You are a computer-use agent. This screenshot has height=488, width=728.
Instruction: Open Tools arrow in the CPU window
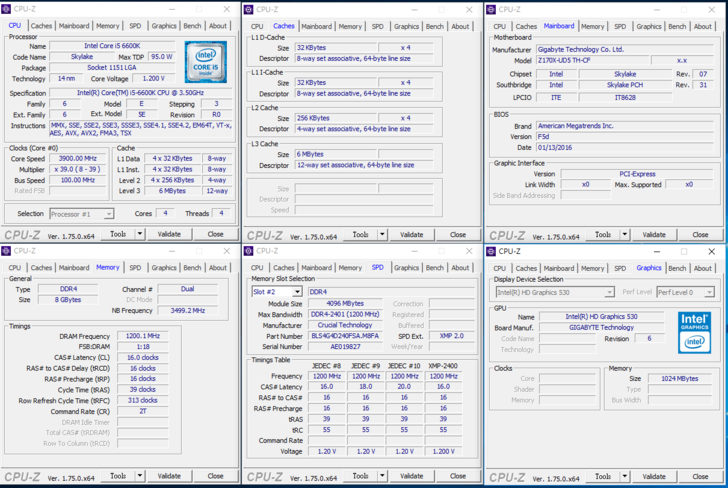(x=140, y=234)
